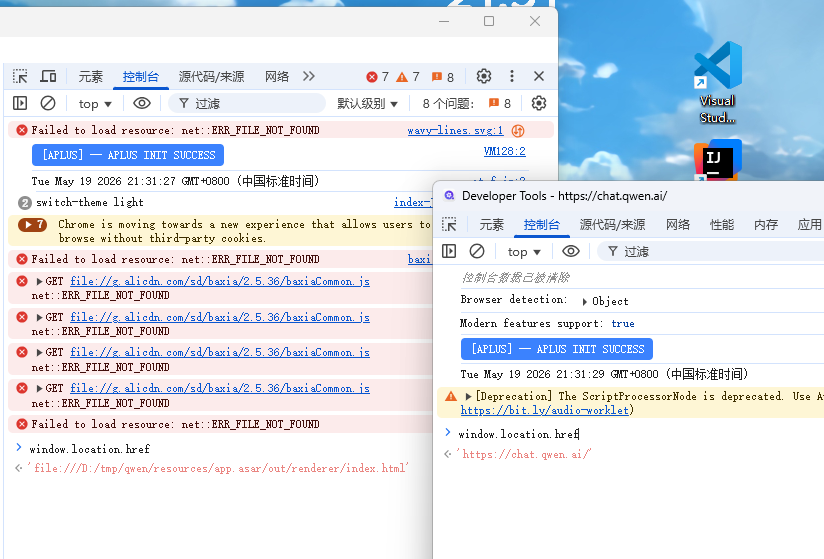Activate element picker in chat.qwen.ai DevTools
The image size is (824, 559).
[449, 225]
